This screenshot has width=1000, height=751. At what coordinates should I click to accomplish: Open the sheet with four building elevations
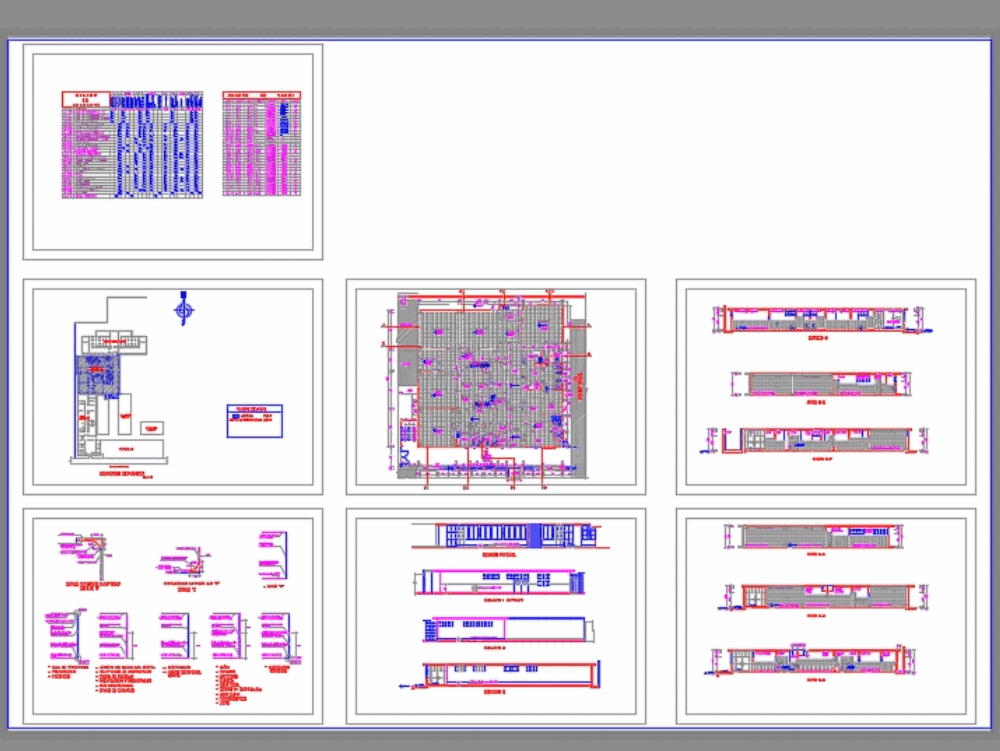[x=496, y=616]
